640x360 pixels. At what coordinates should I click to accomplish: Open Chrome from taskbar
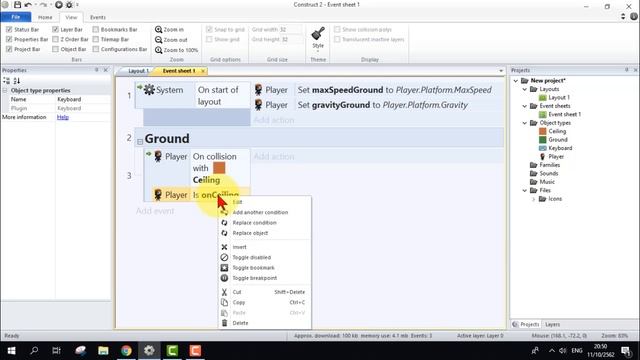(127, 351)
